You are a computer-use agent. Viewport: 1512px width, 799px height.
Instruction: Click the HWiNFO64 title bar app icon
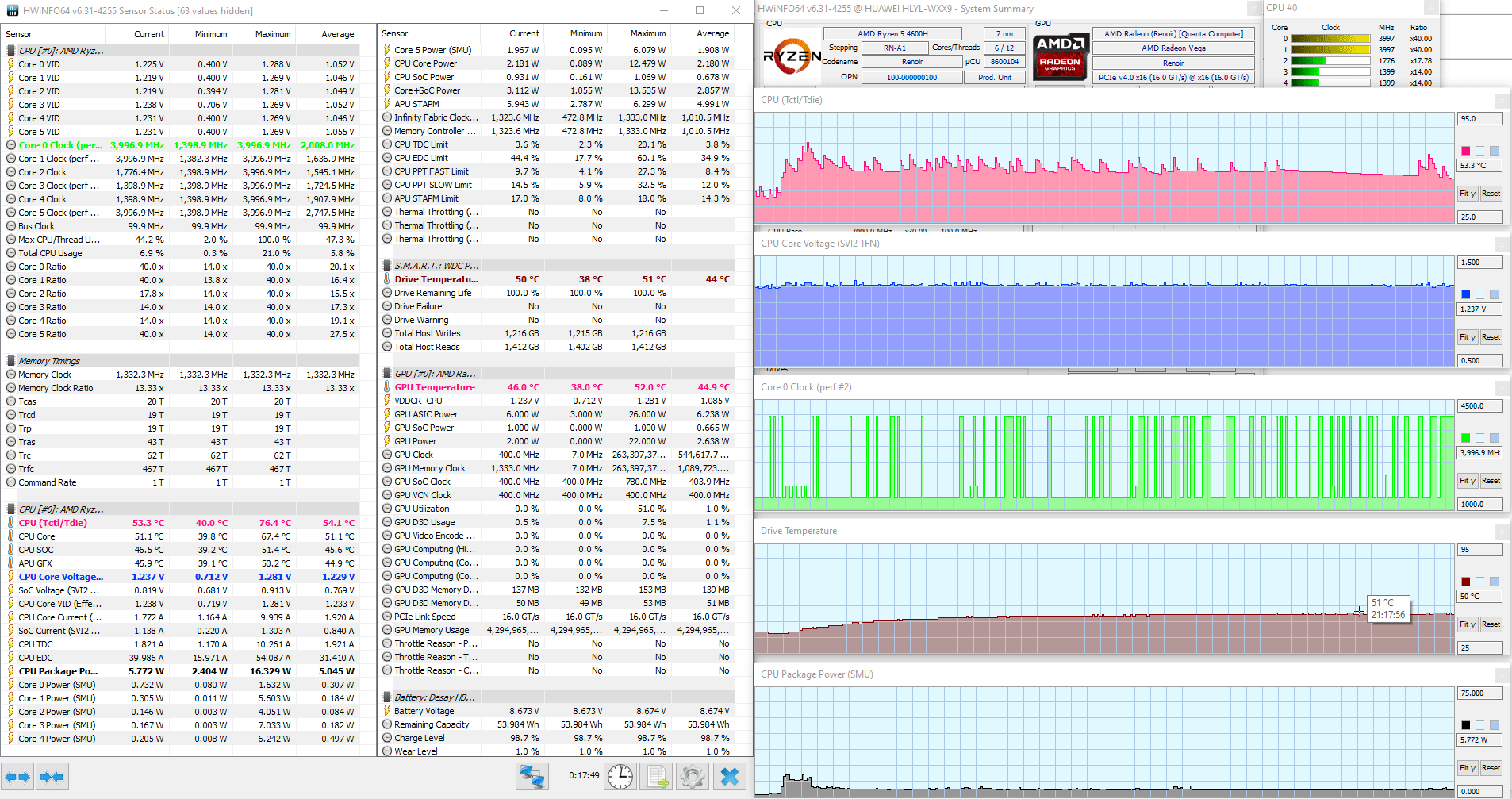click(12, 11)
